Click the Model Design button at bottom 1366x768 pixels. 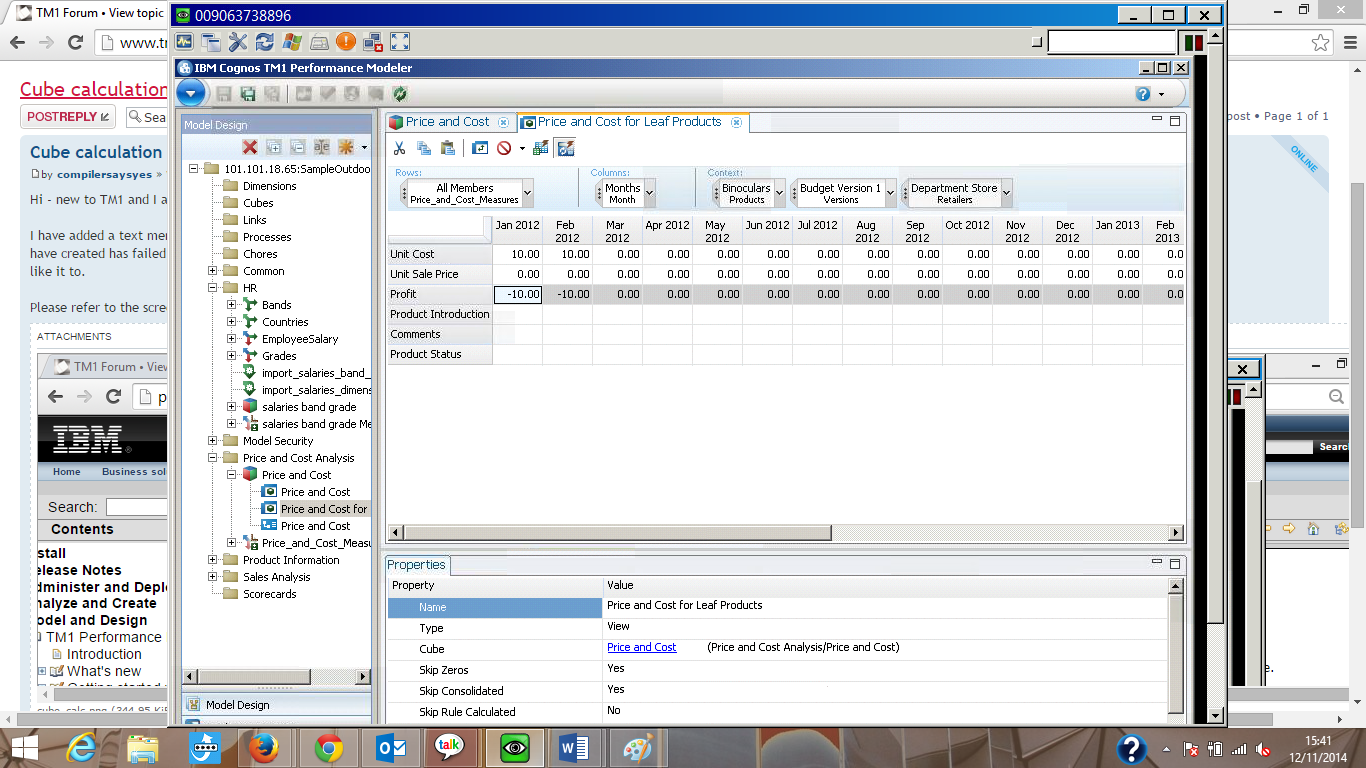[x=276, y=704]
